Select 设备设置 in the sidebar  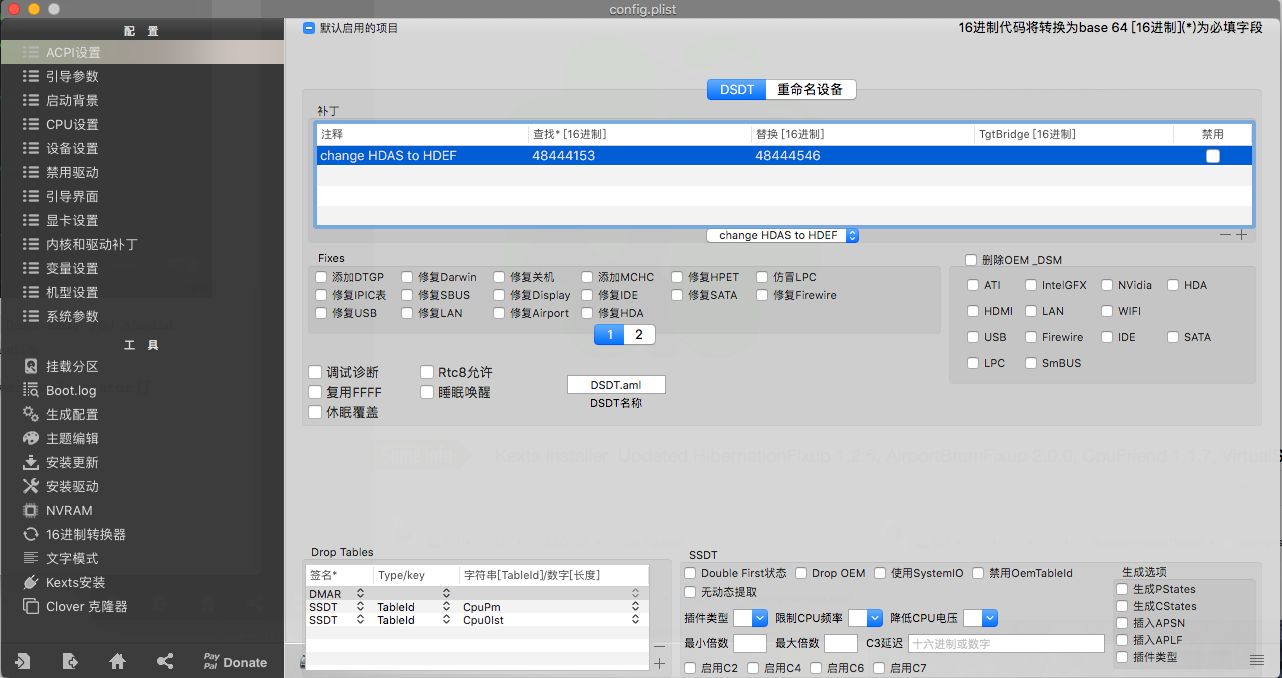(x=72, y=148)
